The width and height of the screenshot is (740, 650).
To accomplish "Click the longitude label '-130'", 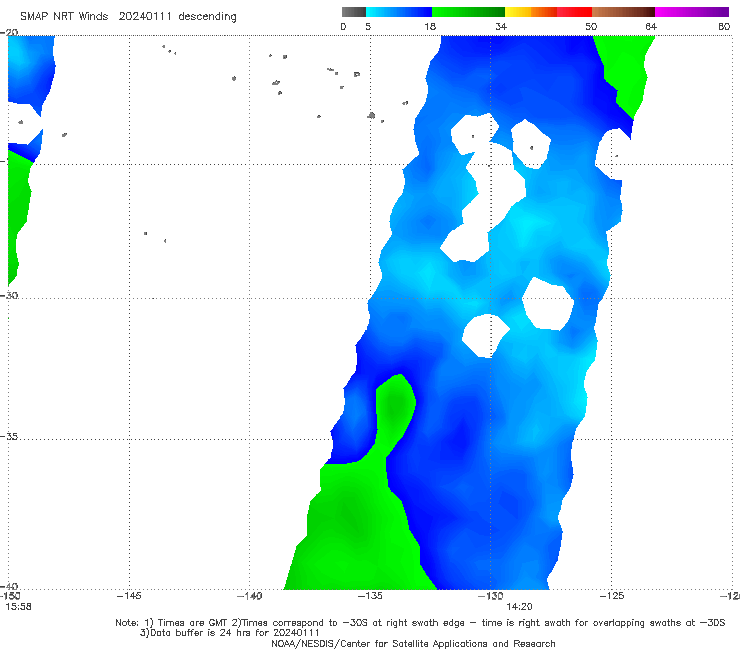I will pyautogui.click(x=490, y=596).
